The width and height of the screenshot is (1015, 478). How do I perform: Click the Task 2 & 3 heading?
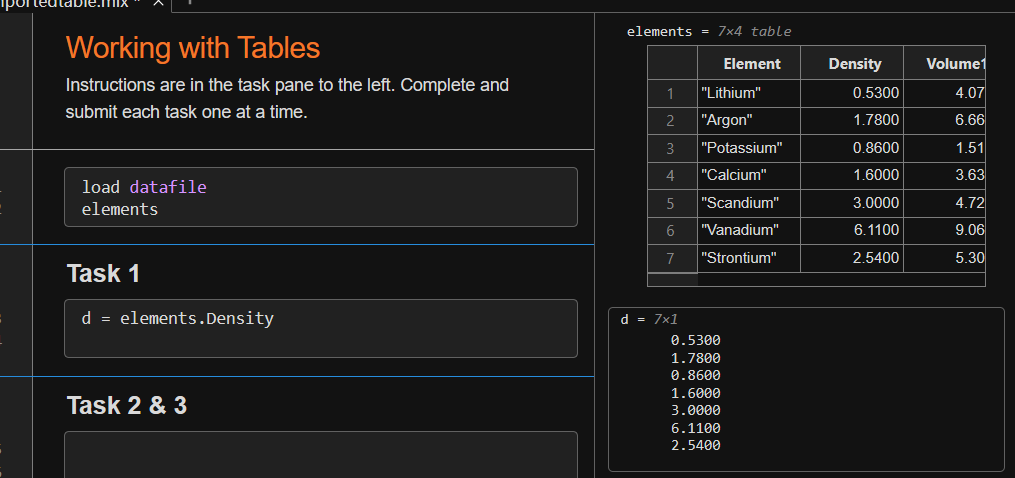click(x=126, y=405)
